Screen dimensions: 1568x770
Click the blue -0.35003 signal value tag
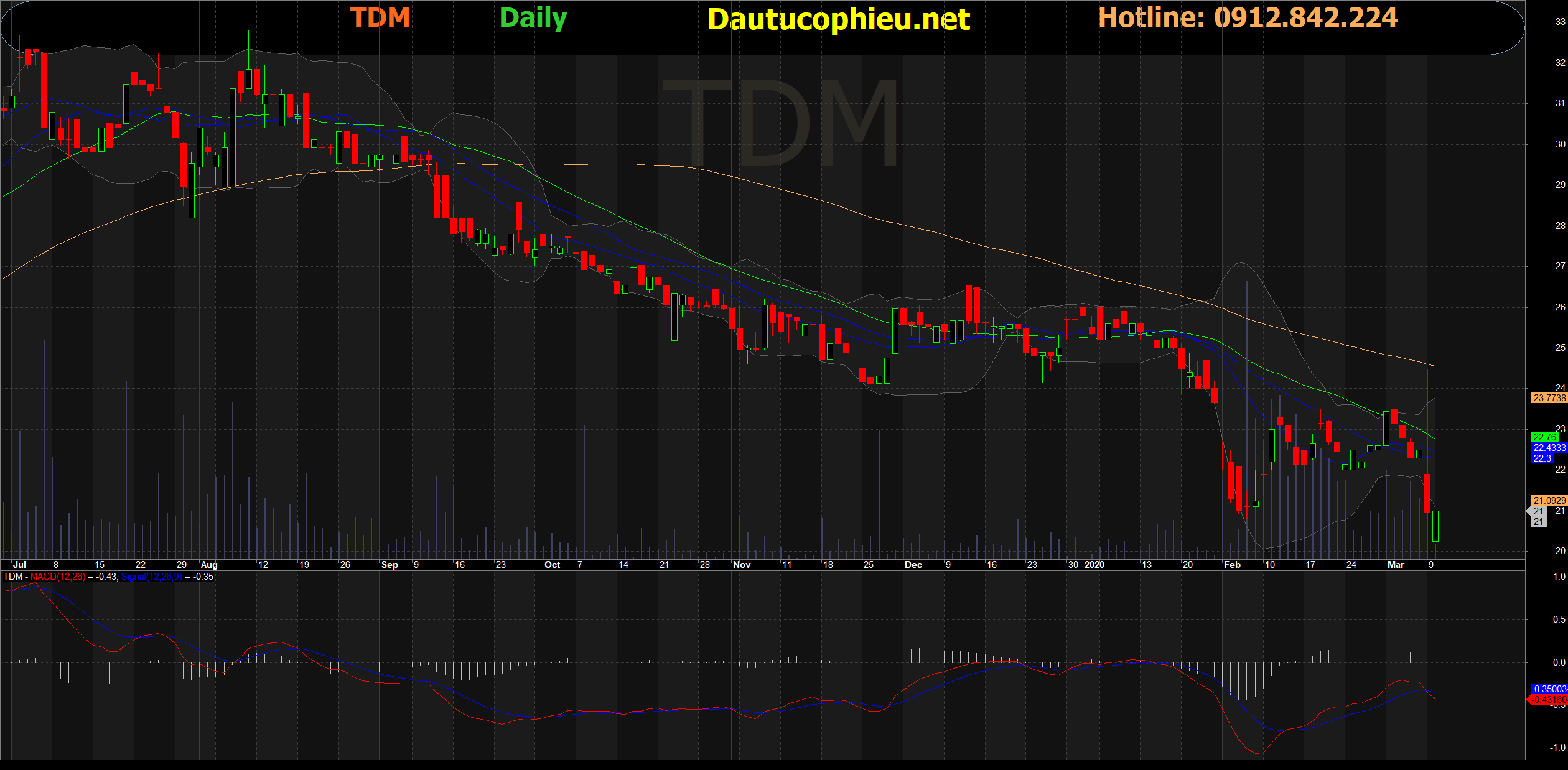pos(1549,689)
